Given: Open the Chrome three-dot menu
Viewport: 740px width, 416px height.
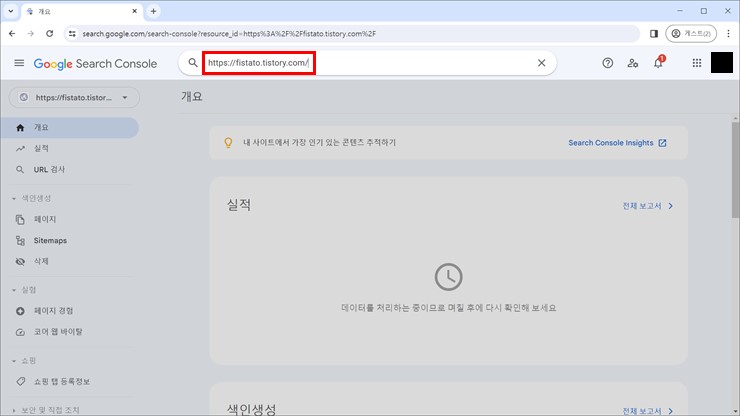Looking at the screenshot, I should point(728,34).
